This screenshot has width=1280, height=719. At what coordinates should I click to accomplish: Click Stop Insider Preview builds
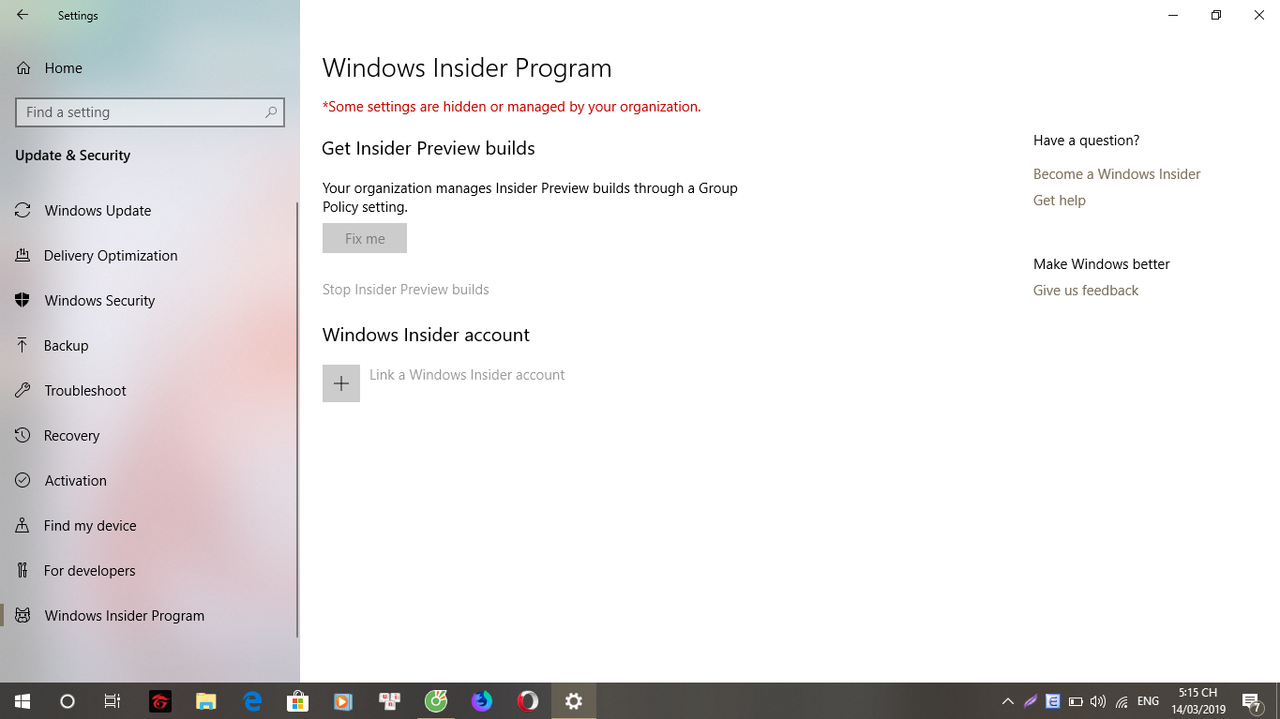coord(405,290)
